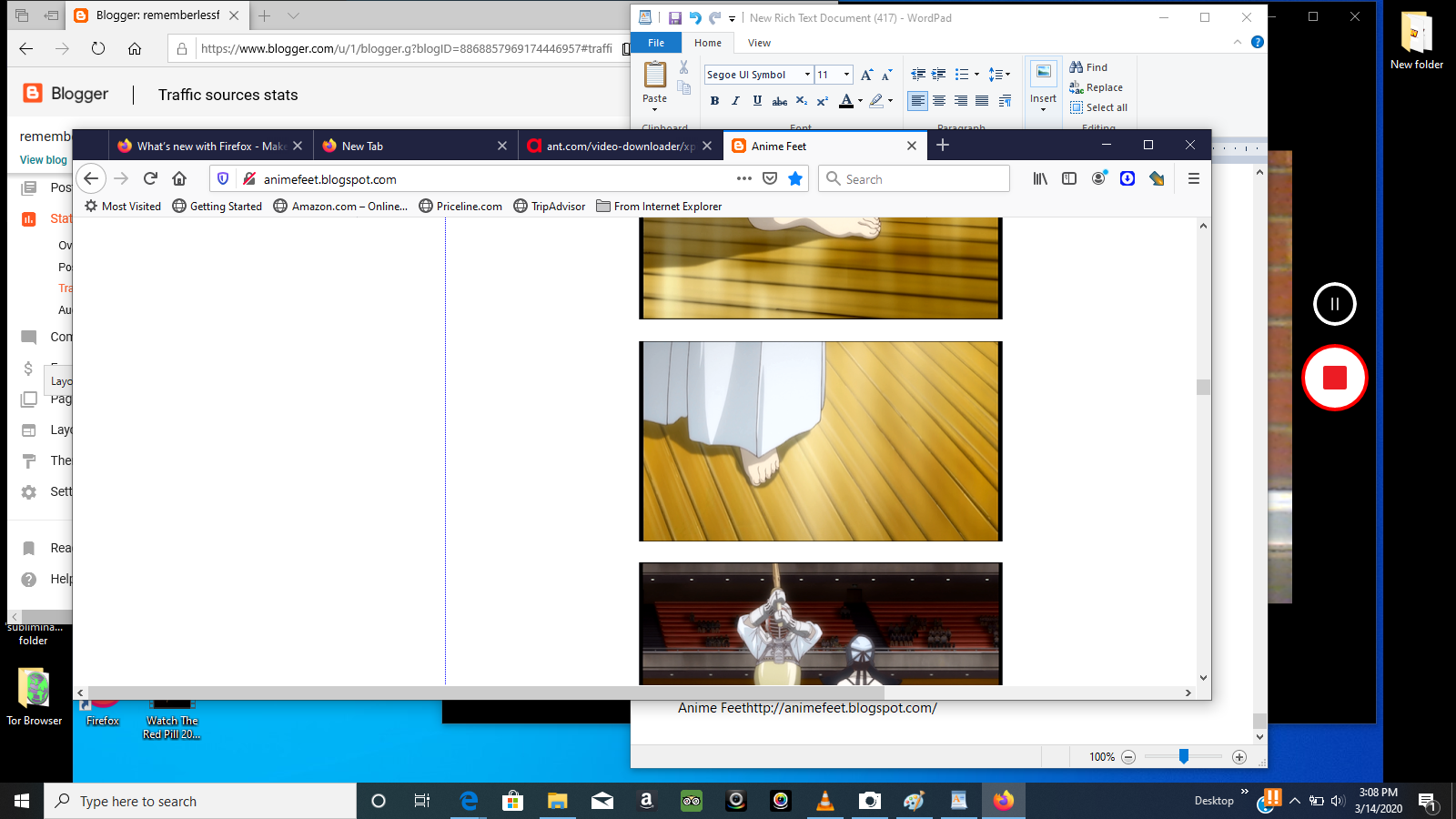Toggle subscript formatting in WordPad
This screenshot has height=819, width=1456.
(802, 101)
